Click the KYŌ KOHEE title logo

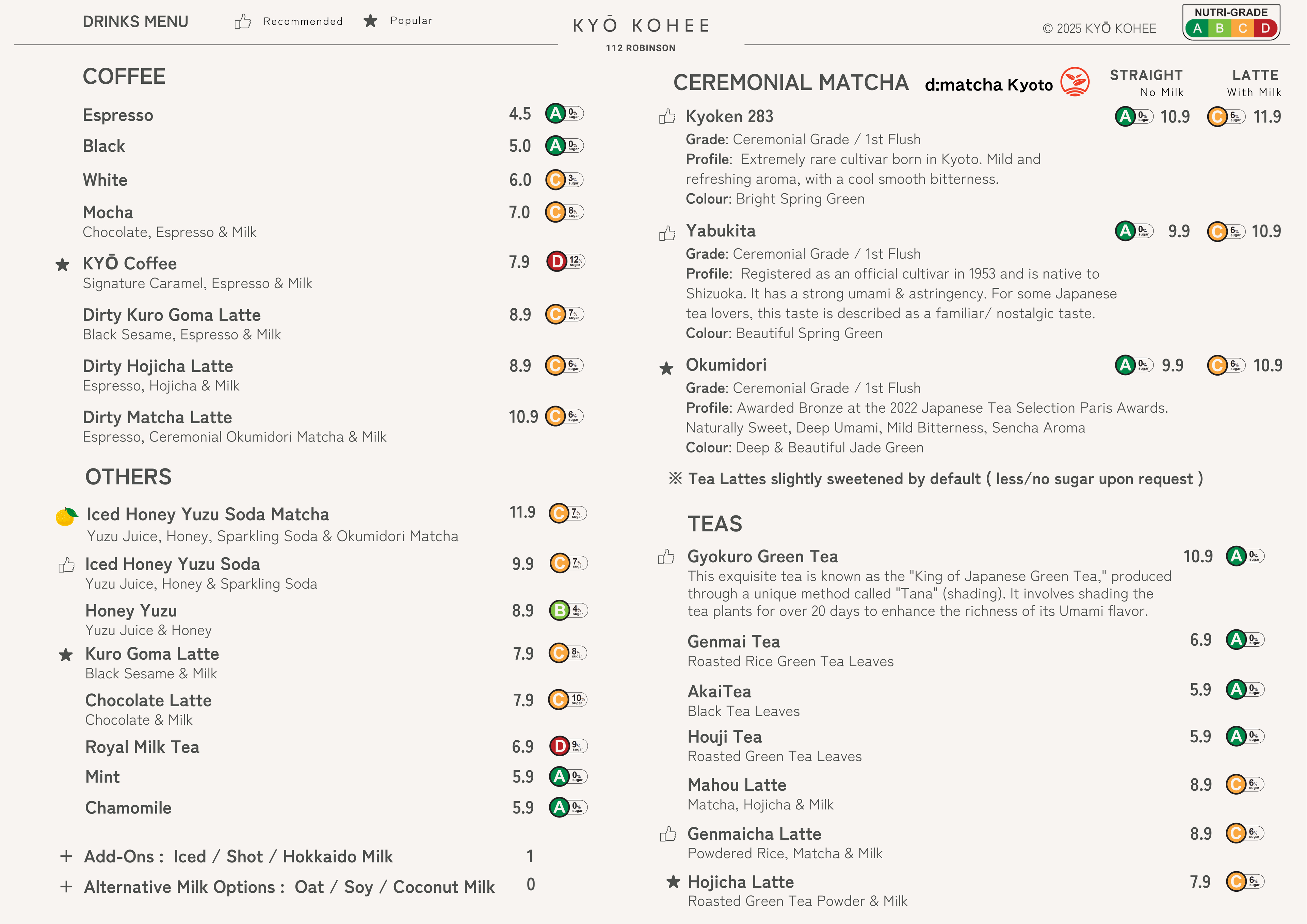pyautogui.click(x=641, y=26)
